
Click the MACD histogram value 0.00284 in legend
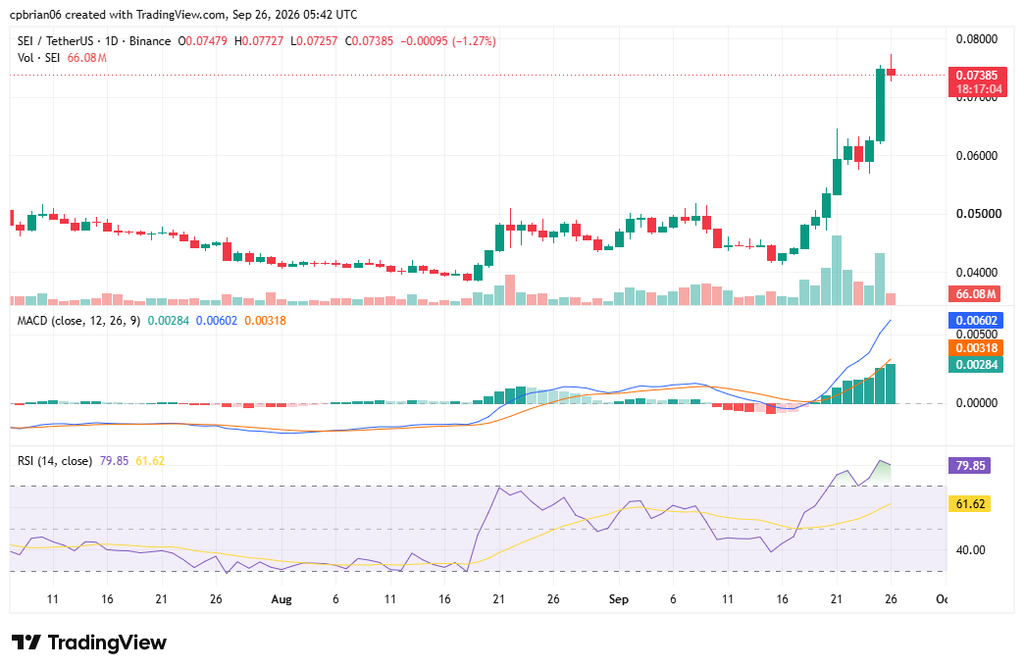(x=168, y=321)
